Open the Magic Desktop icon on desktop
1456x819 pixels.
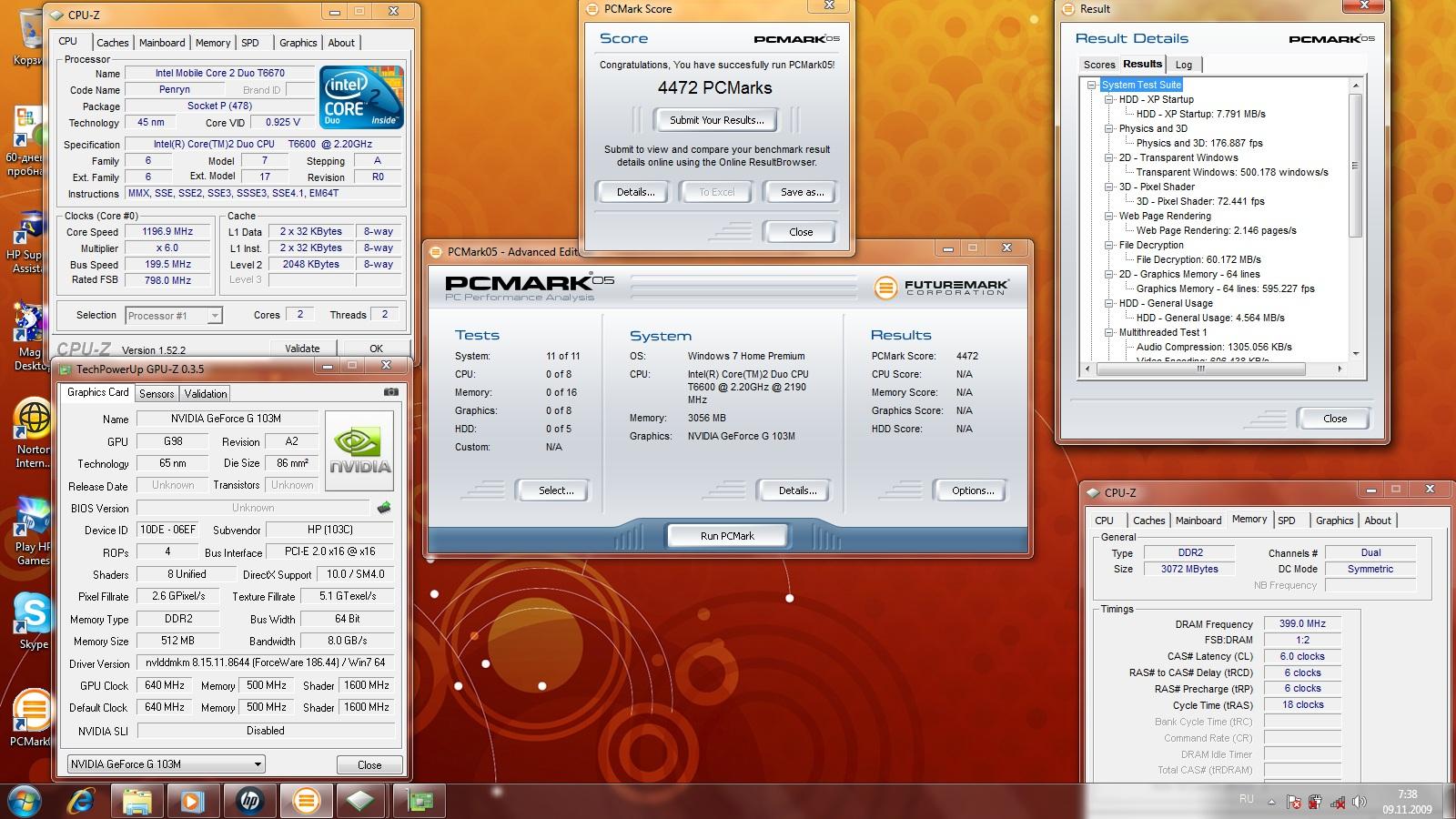pyautogui.click(x=31, y=337)
